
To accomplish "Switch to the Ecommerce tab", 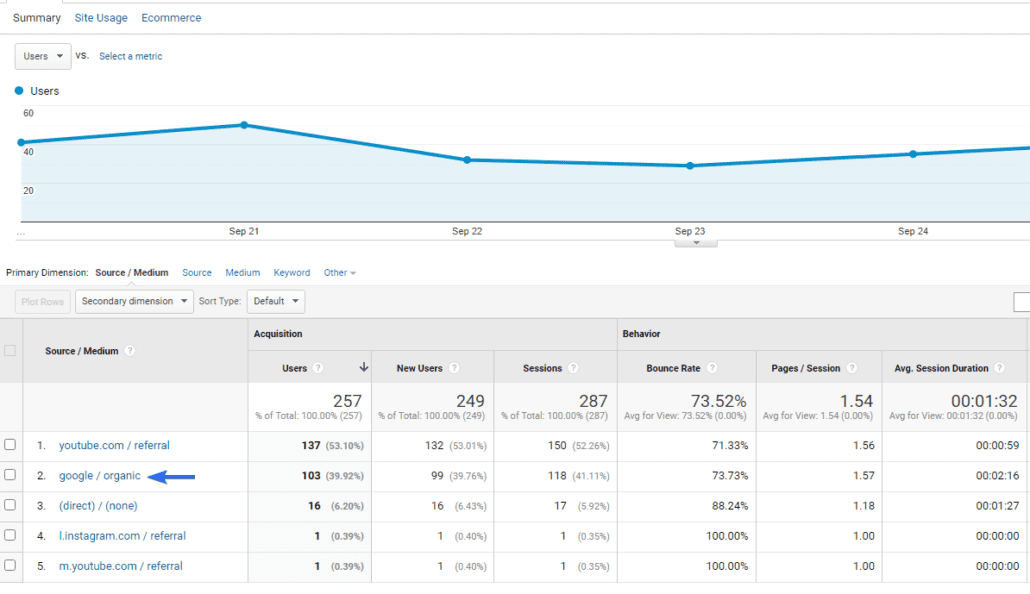I will pyautogui.click(x=171, y=18).
